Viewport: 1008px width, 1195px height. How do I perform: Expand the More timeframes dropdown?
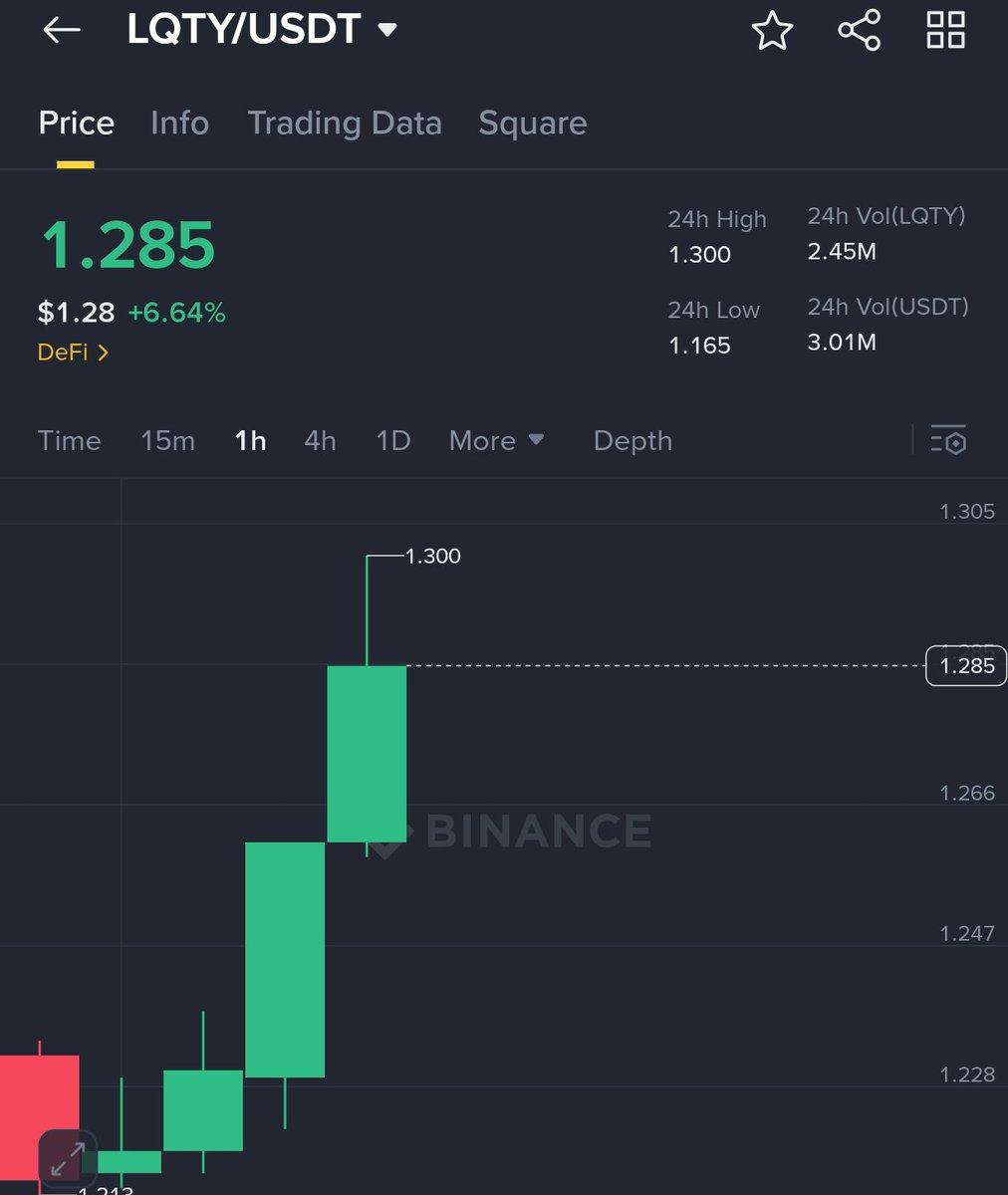(496, 440)
